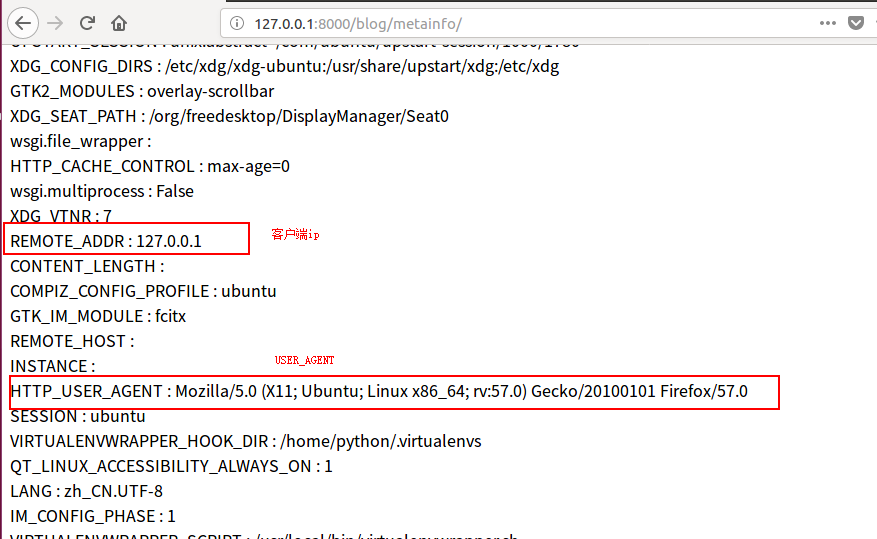Click the HTTP_CACHE_CONTROL : max-age=0 line
Image resolution: width=877 pixels, height=539 pixels.
[150, 166]
